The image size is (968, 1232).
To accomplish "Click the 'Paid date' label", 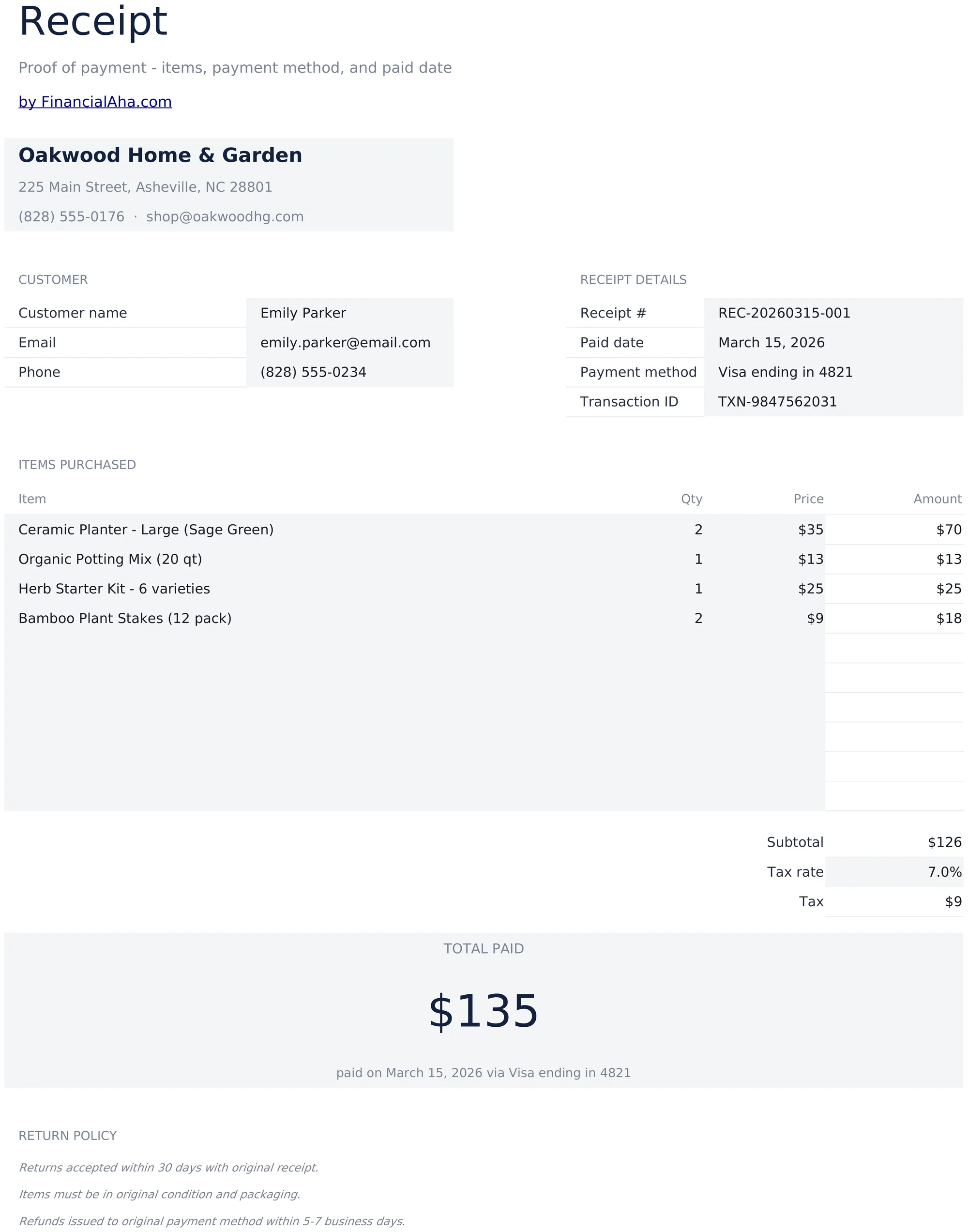I will click(x=611, y=342).
